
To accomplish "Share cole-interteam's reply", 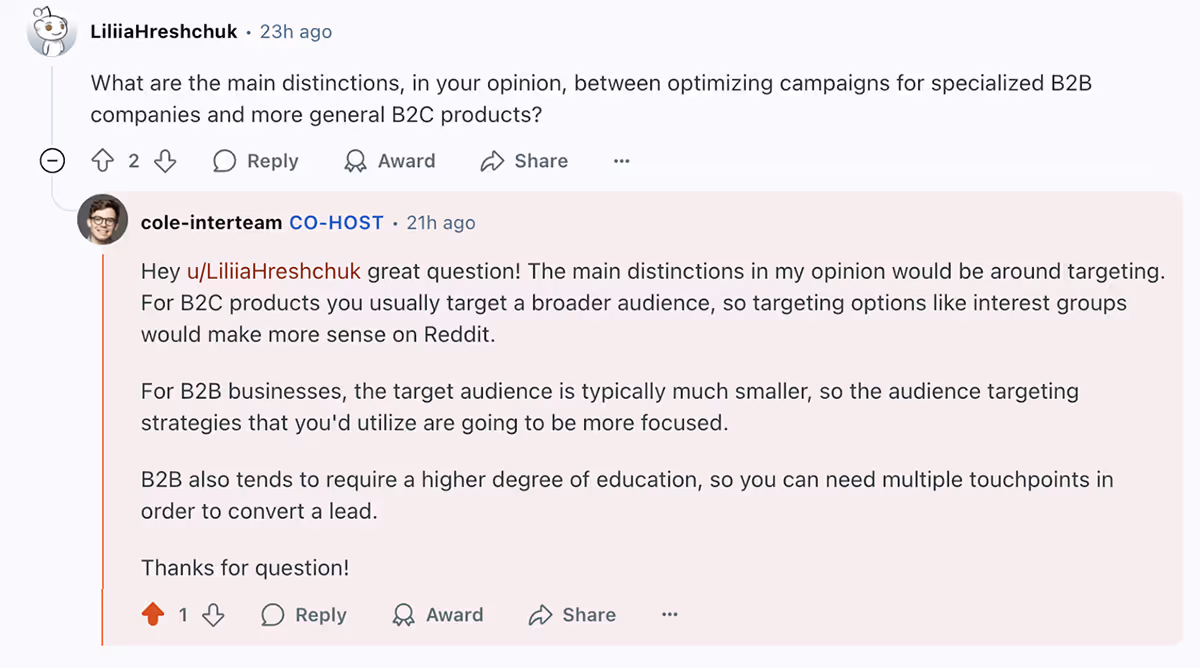I will [x=572, y=614].
